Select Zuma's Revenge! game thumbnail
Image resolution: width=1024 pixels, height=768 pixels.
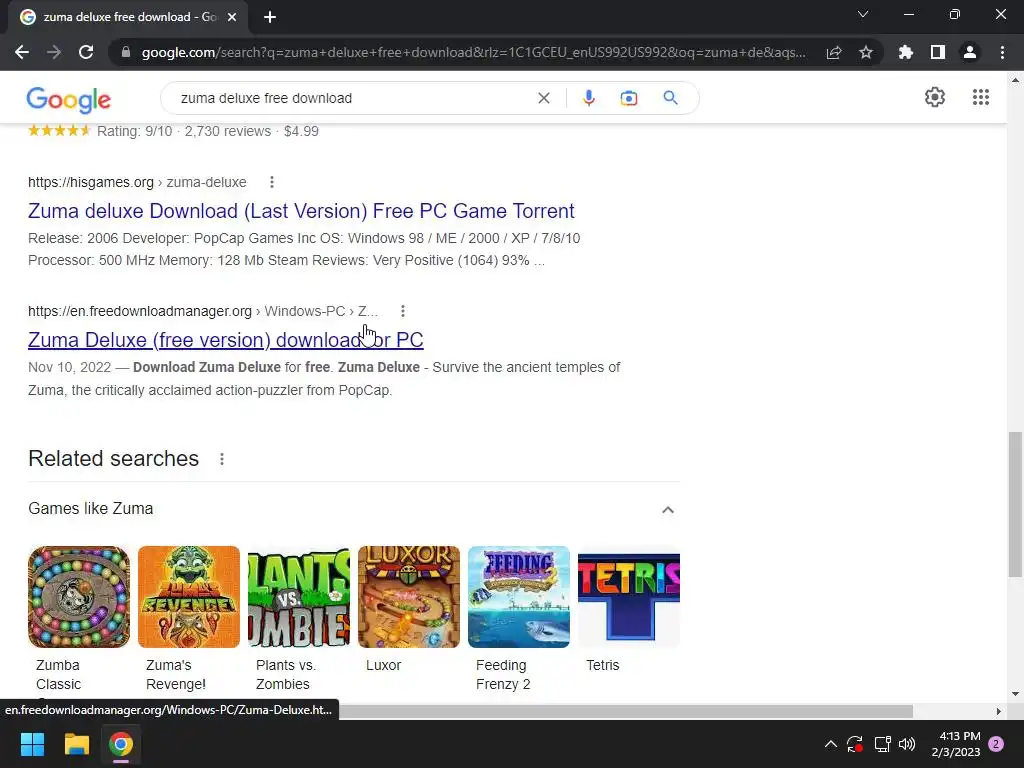click(189, 597)
